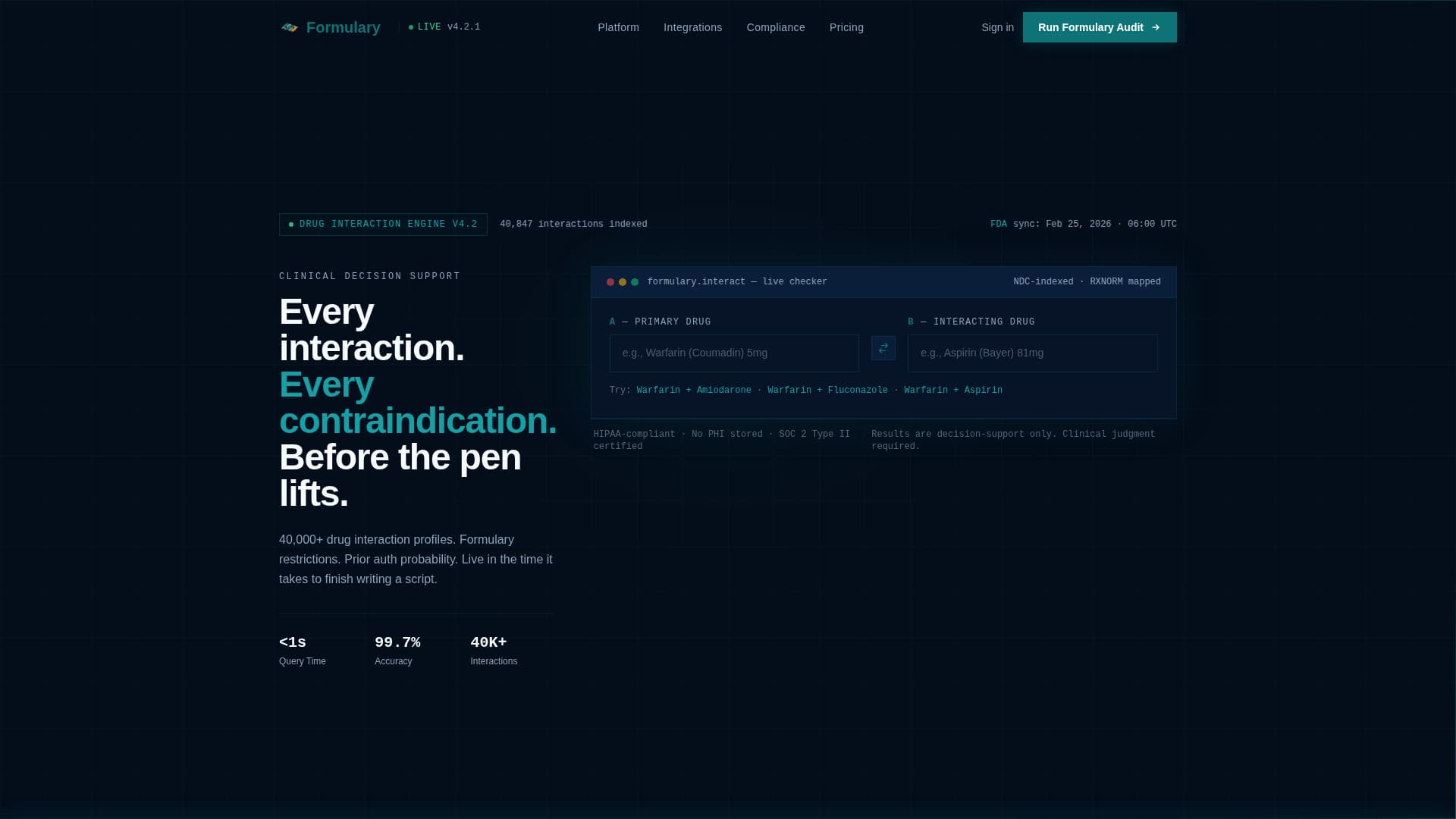Click the red window dot
The width and height of the screenshot is (1456, 819).
point(610,282)
